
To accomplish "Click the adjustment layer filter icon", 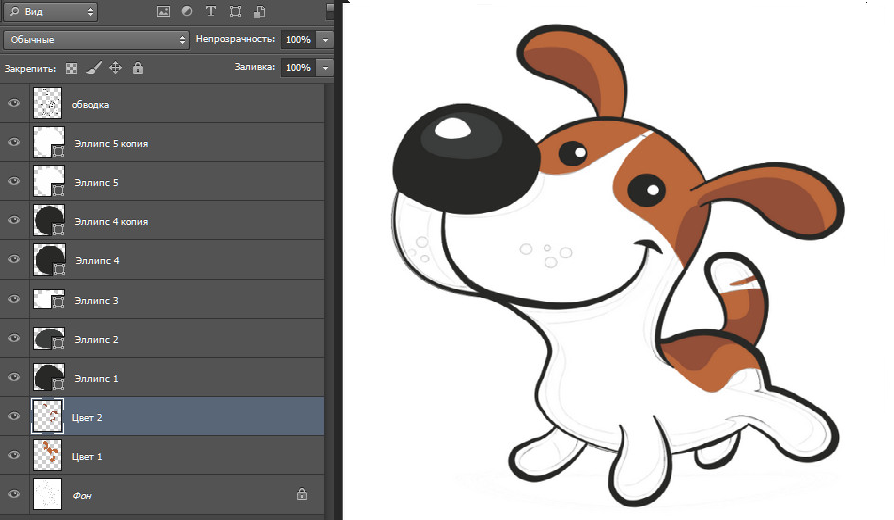I will [187, 12].
